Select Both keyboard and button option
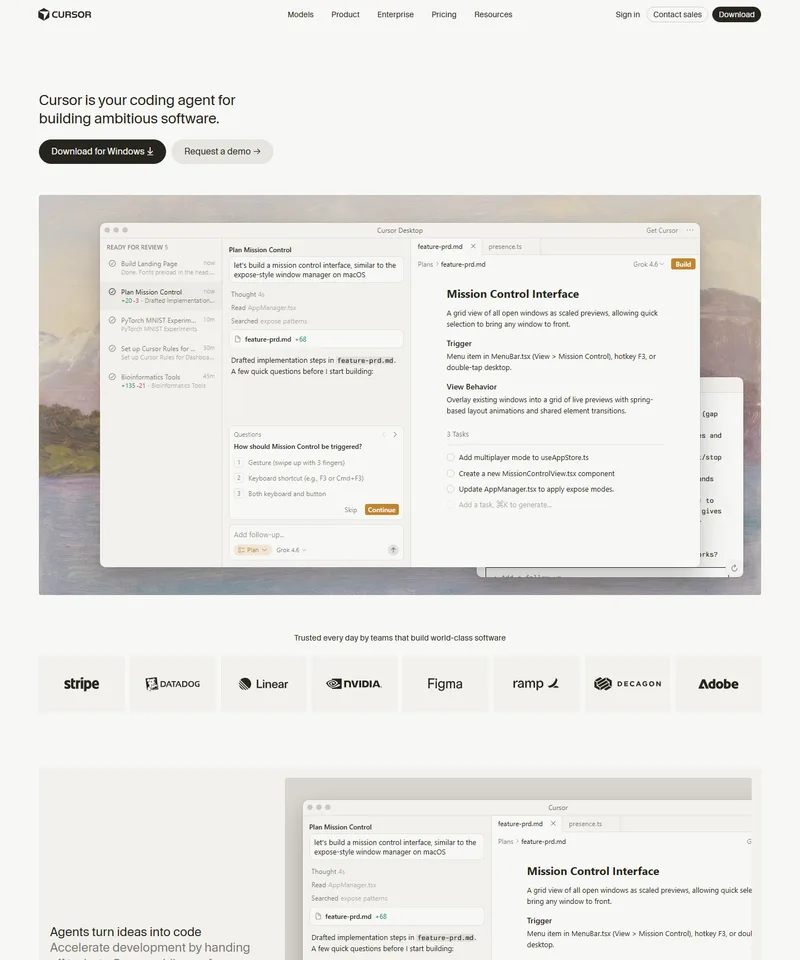Image resolution: width=800 pixels, height=960 pixels. (x=316, y=493)
